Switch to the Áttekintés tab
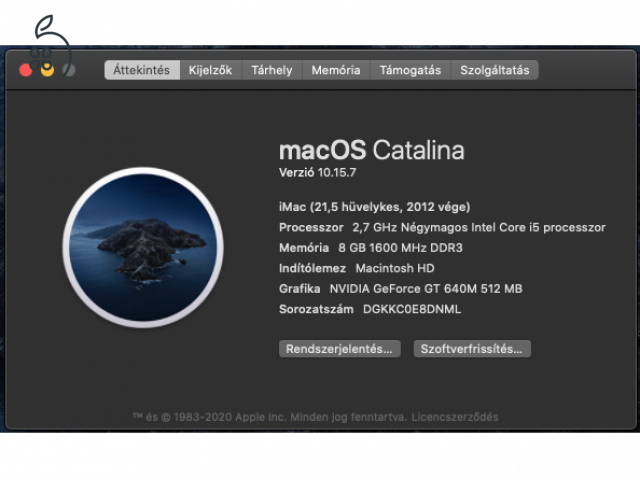This screenshot has height=480, width=640. tap(142, 70)
